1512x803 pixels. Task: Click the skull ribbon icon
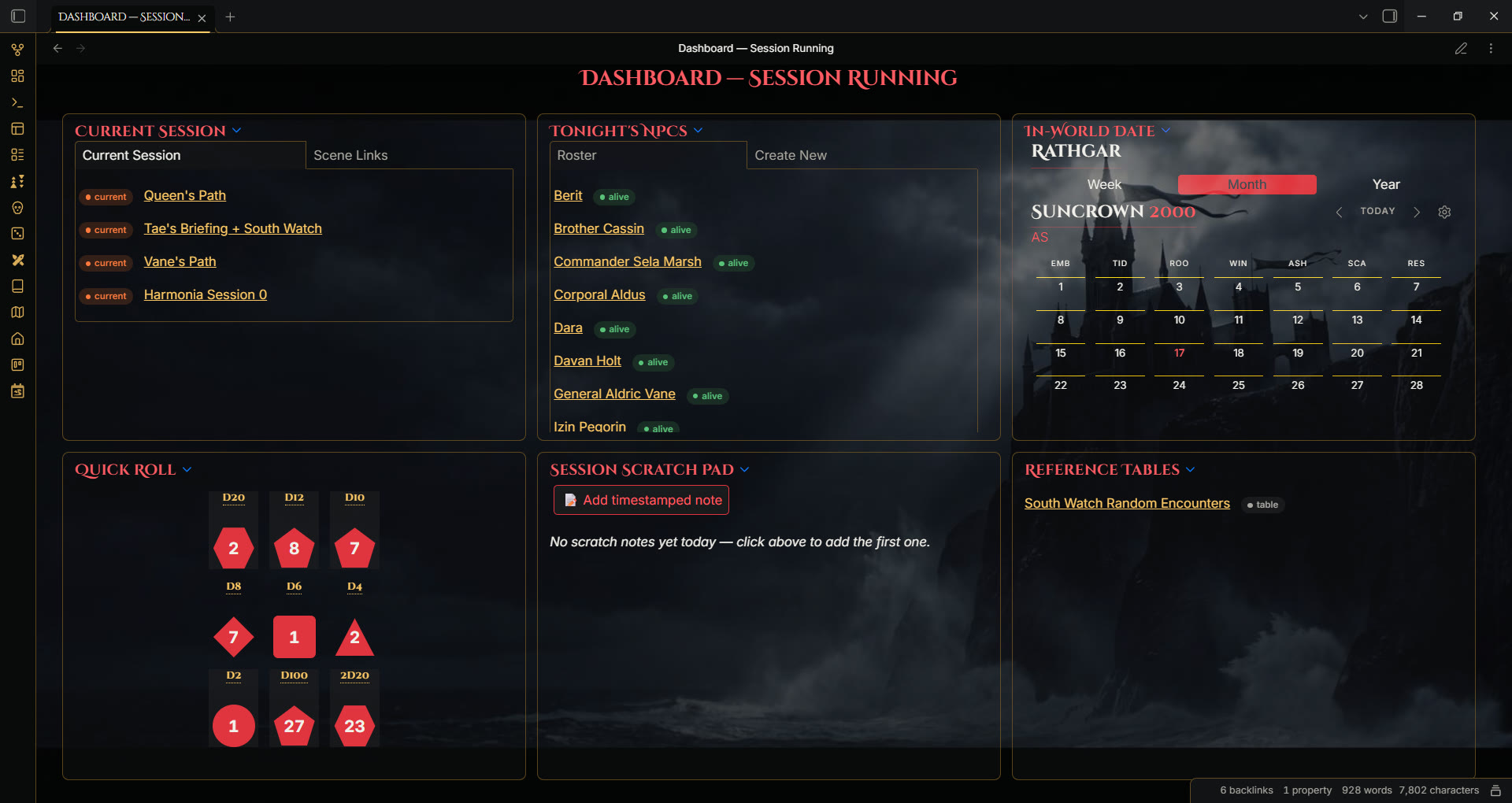(x=17, y=208)
